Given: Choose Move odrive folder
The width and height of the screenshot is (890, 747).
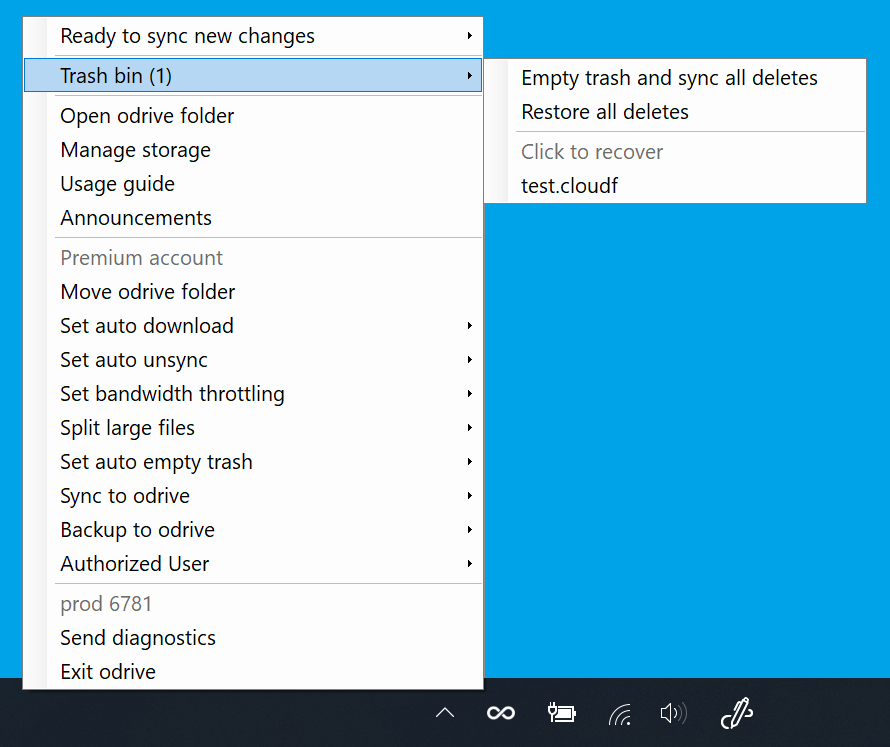Looking at the screenshot, I should click(x=253, y=292).
